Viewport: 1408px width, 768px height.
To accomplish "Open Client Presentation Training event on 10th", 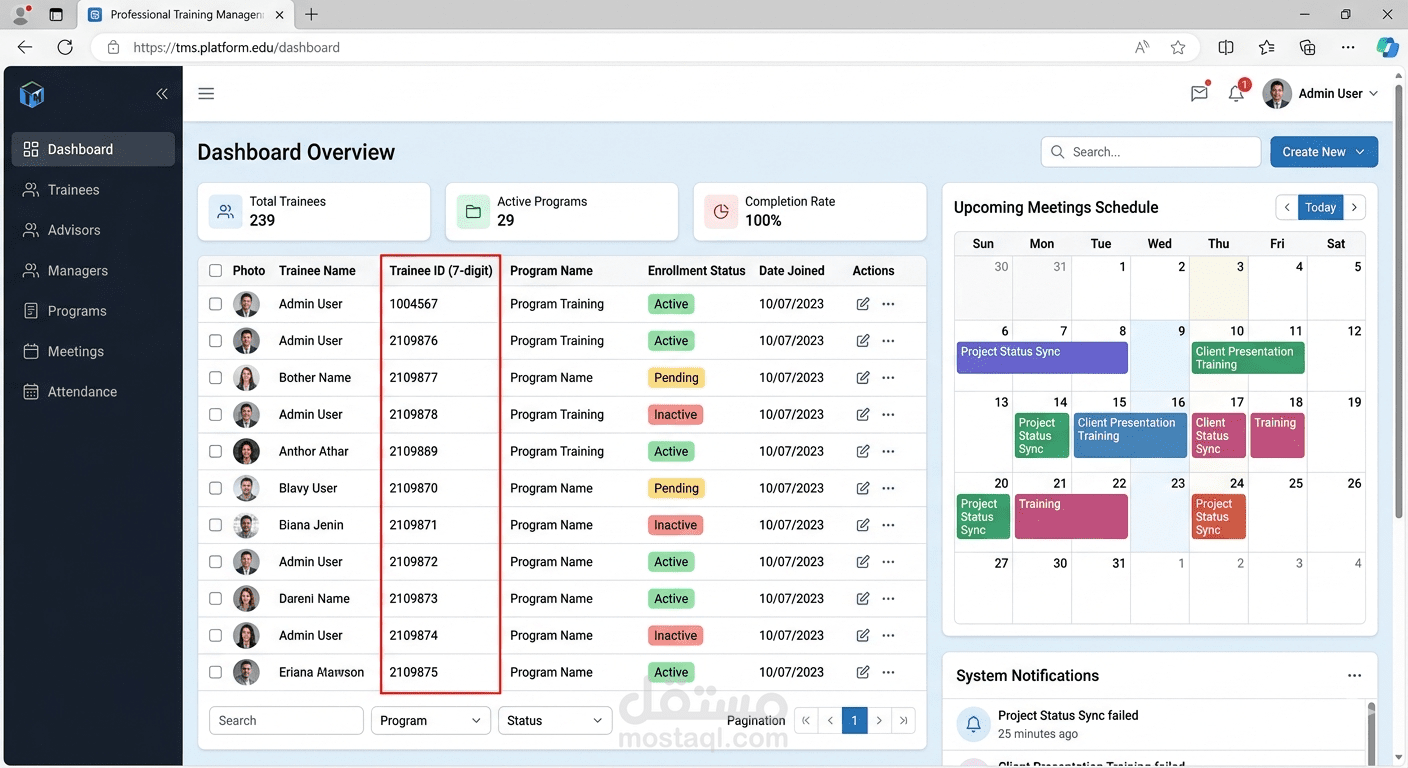I will [x=1248, y=358].
